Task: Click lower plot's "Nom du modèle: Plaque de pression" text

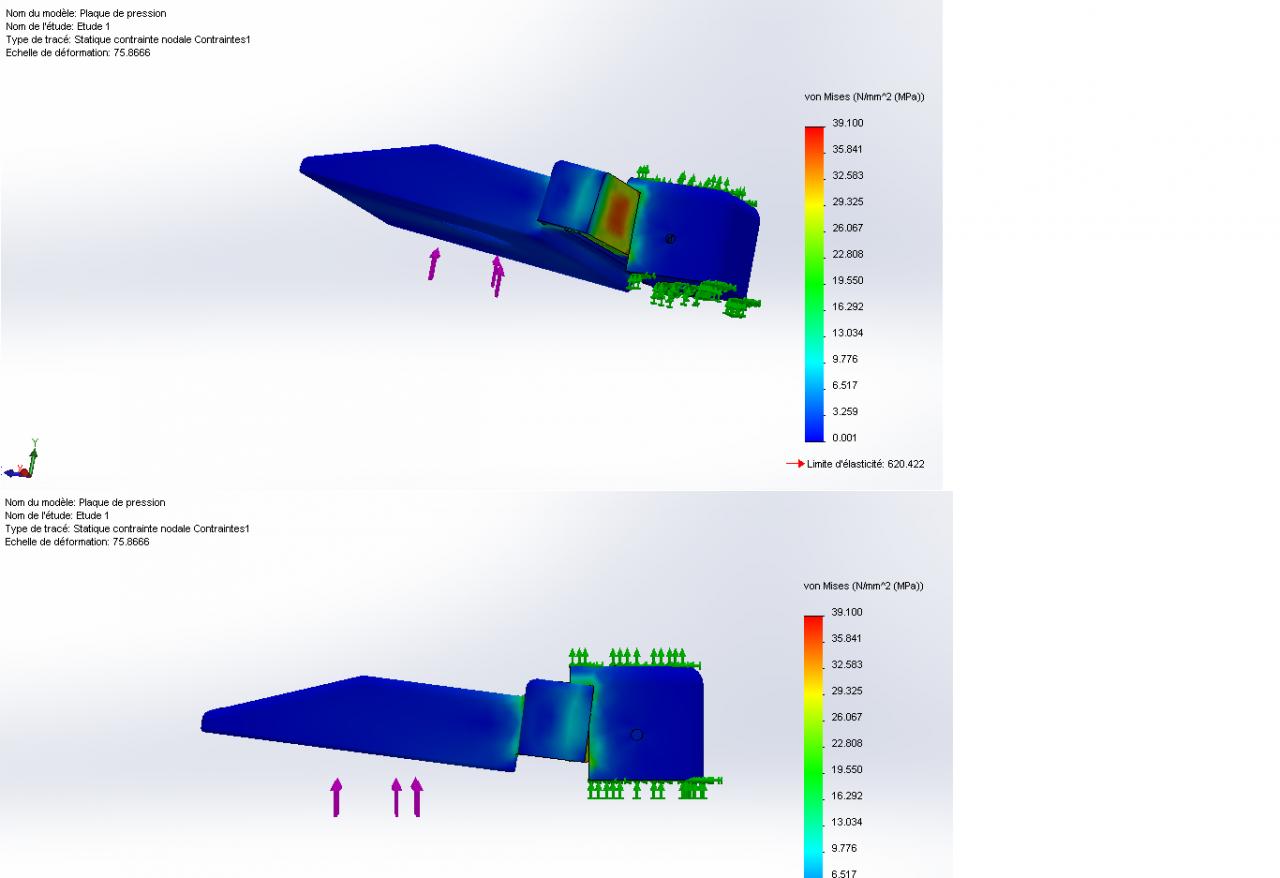Action: tap(86, 502)
